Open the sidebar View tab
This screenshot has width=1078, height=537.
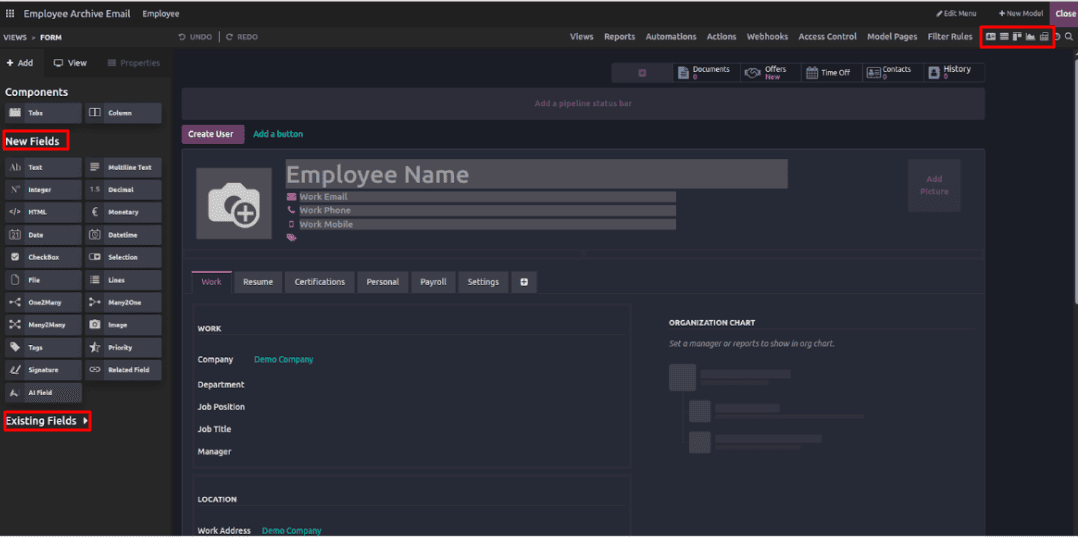[x=70, y=63]
